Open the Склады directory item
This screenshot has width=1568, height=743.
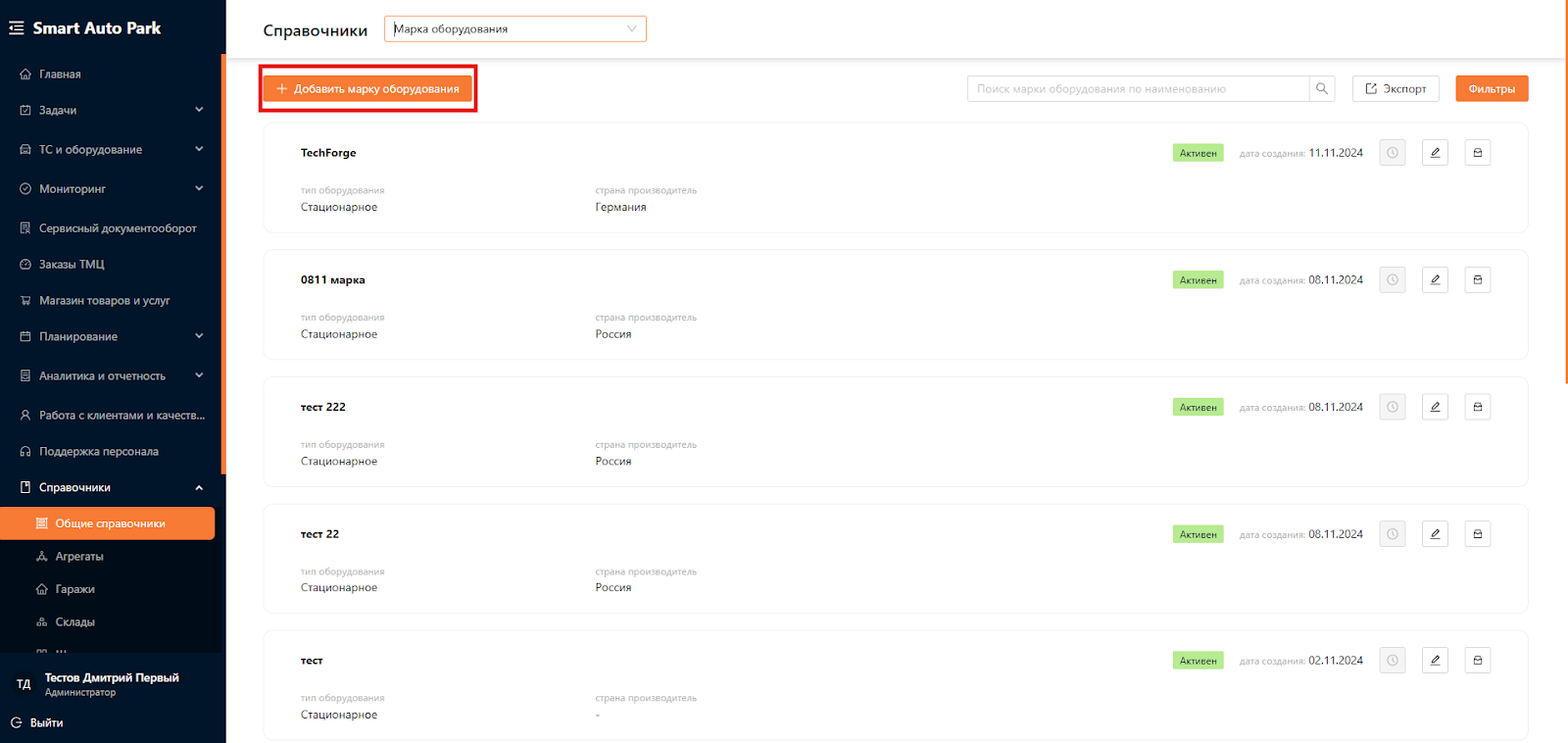(74, 622)
